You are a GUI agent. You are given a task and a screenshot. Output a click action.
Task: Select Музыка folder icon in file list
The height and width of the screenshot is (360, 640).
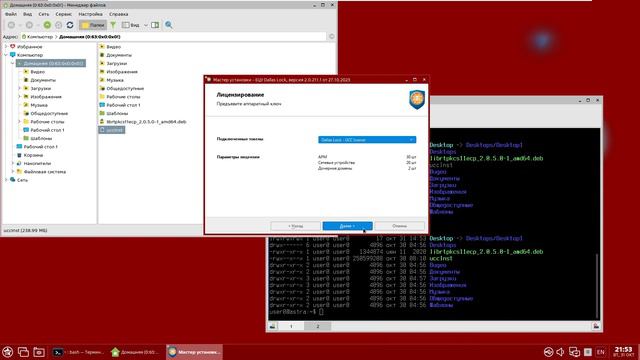[102, 80]
